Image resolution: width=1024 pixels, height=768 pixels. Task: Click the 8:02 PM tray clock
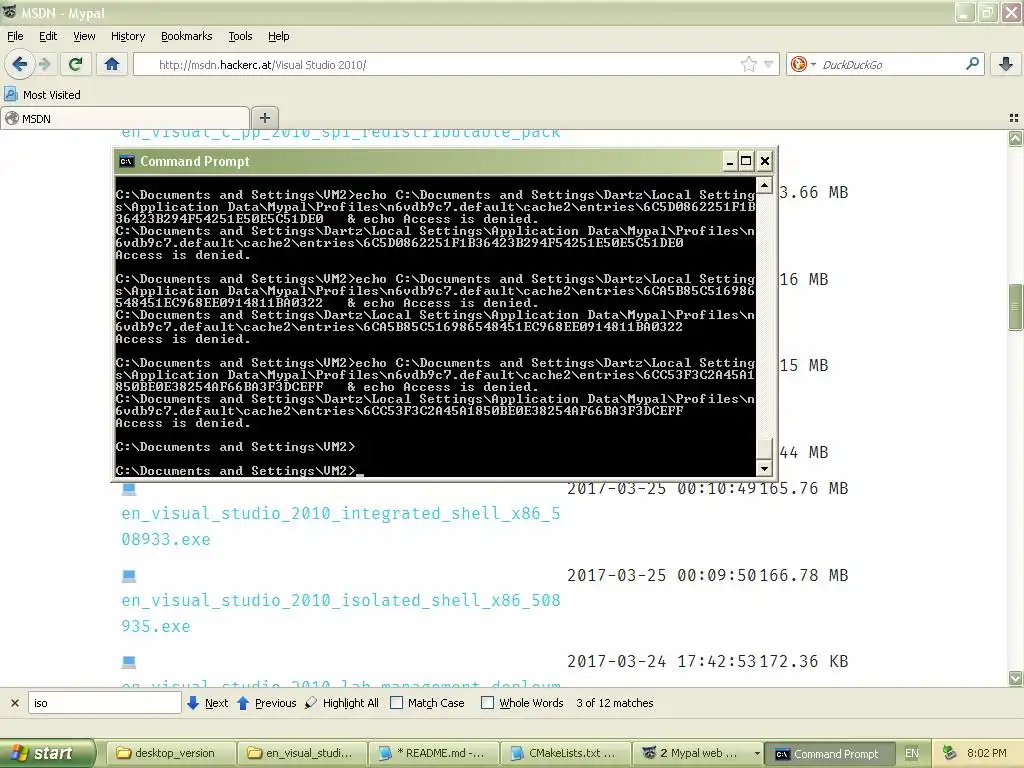coord(987,753)
